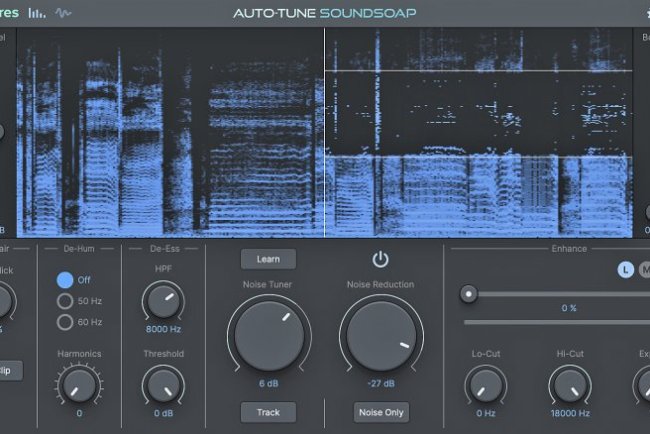Select the Enhance L mode button

[x=626, y=270]
